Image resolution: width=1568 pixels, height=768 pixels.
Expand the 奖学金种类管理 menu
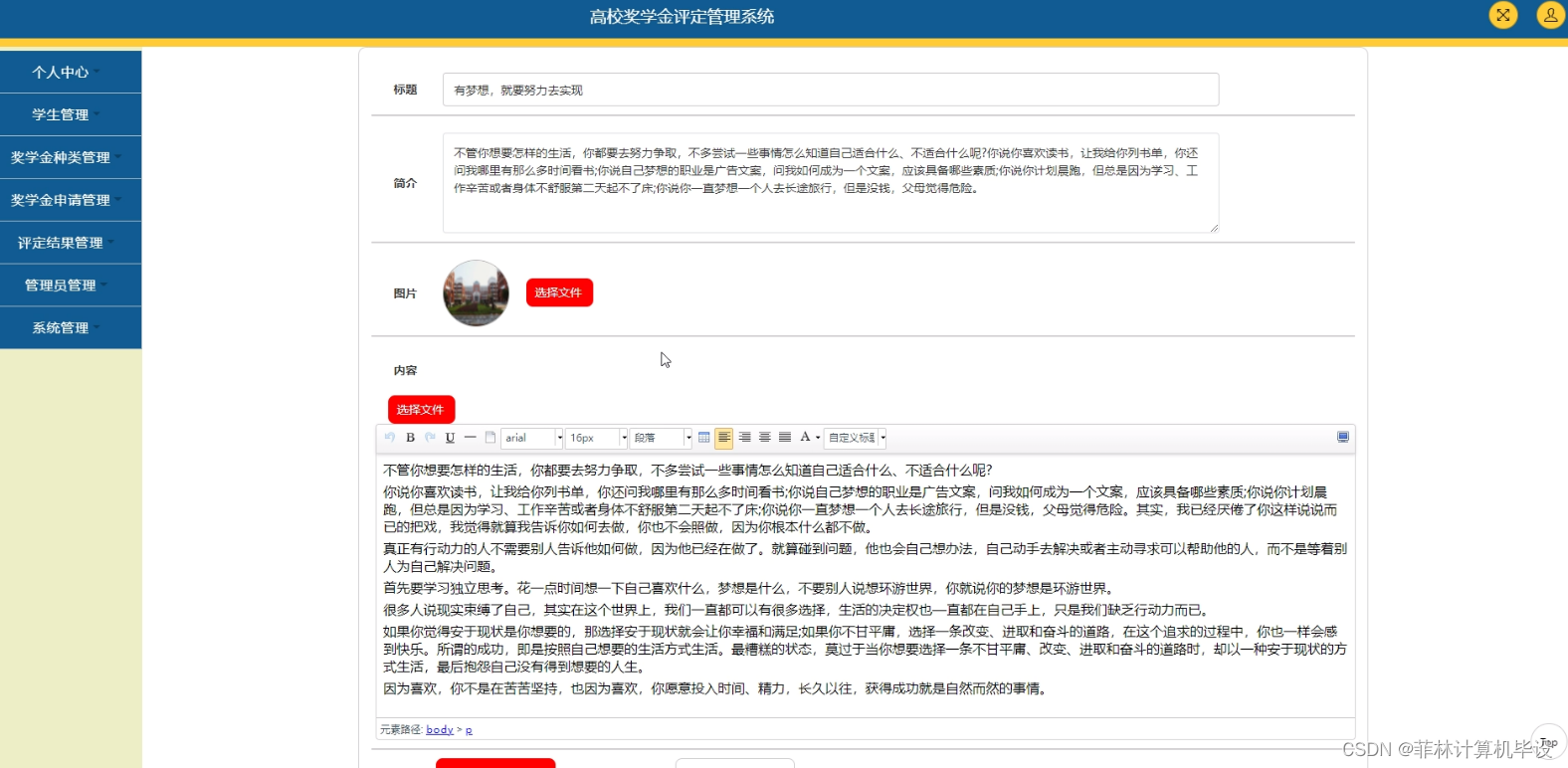[71, 157]
